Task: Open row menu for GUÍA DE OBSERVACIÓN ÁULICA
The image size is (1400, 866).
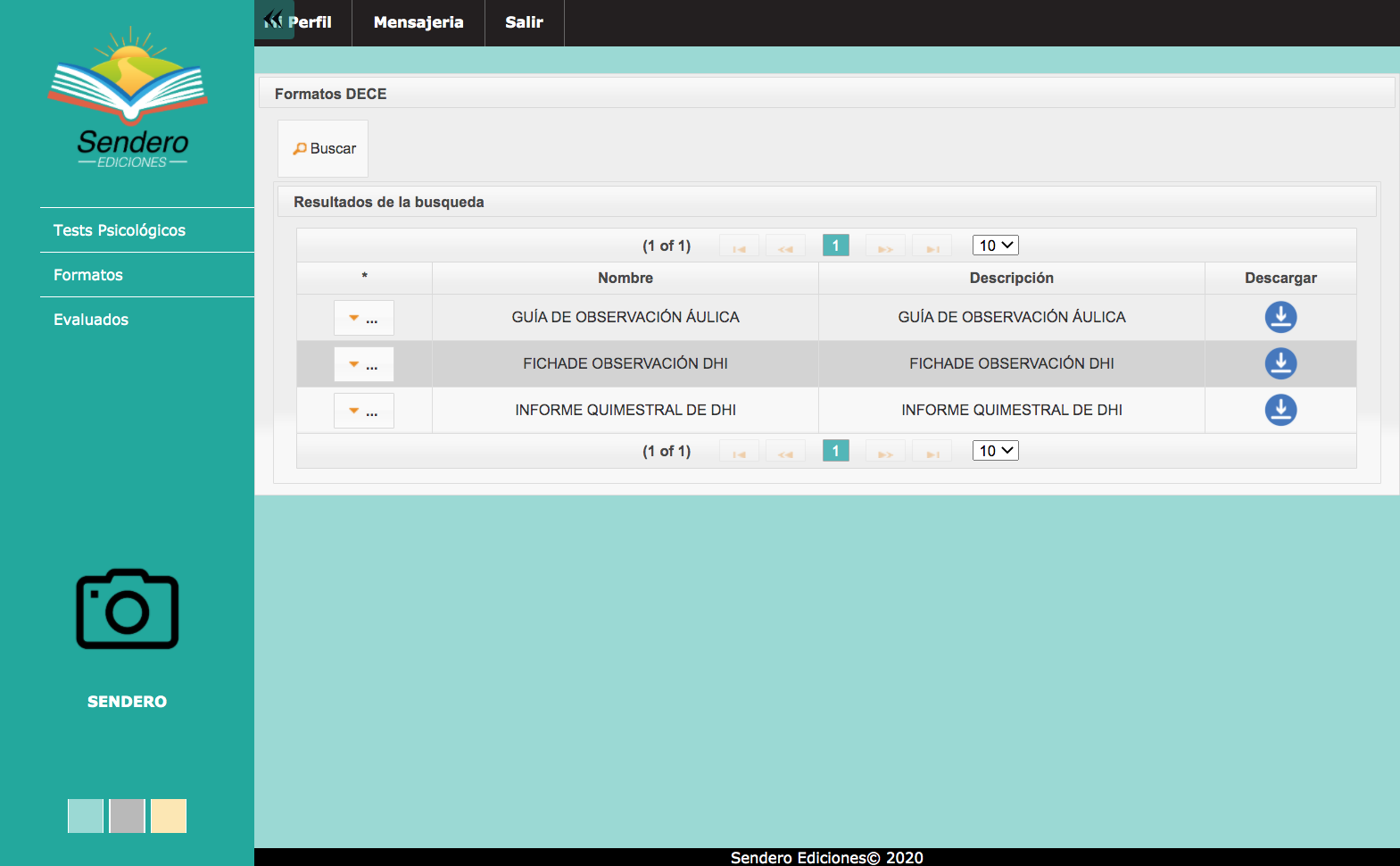Action: coord(363,318)
